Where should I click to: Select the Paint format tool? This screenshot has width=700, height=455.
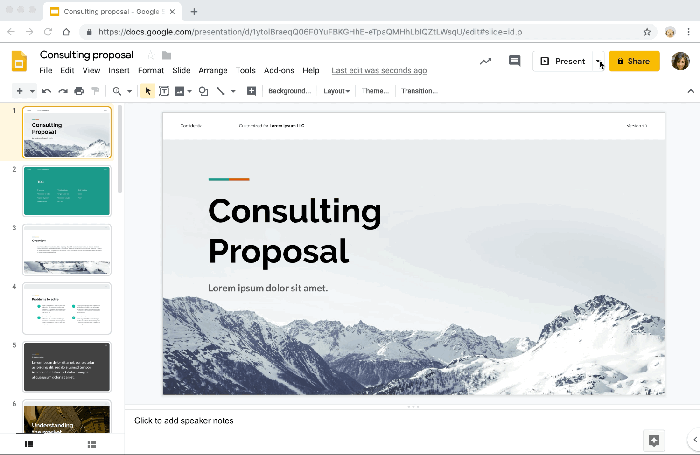95,91
